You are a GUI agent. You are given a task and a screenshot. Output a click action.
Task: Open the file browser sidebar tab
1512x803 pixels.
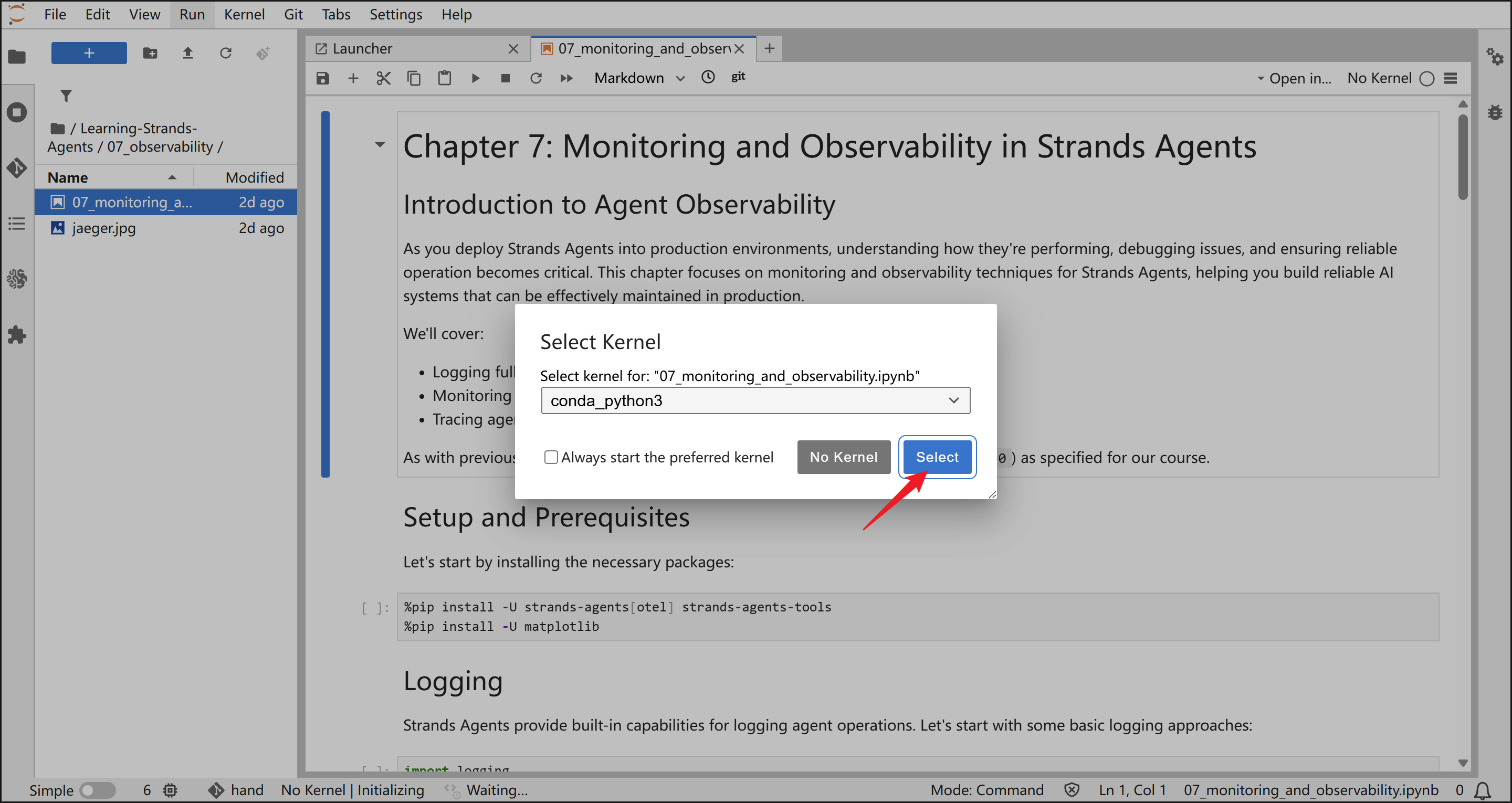[x=17, y=56]
